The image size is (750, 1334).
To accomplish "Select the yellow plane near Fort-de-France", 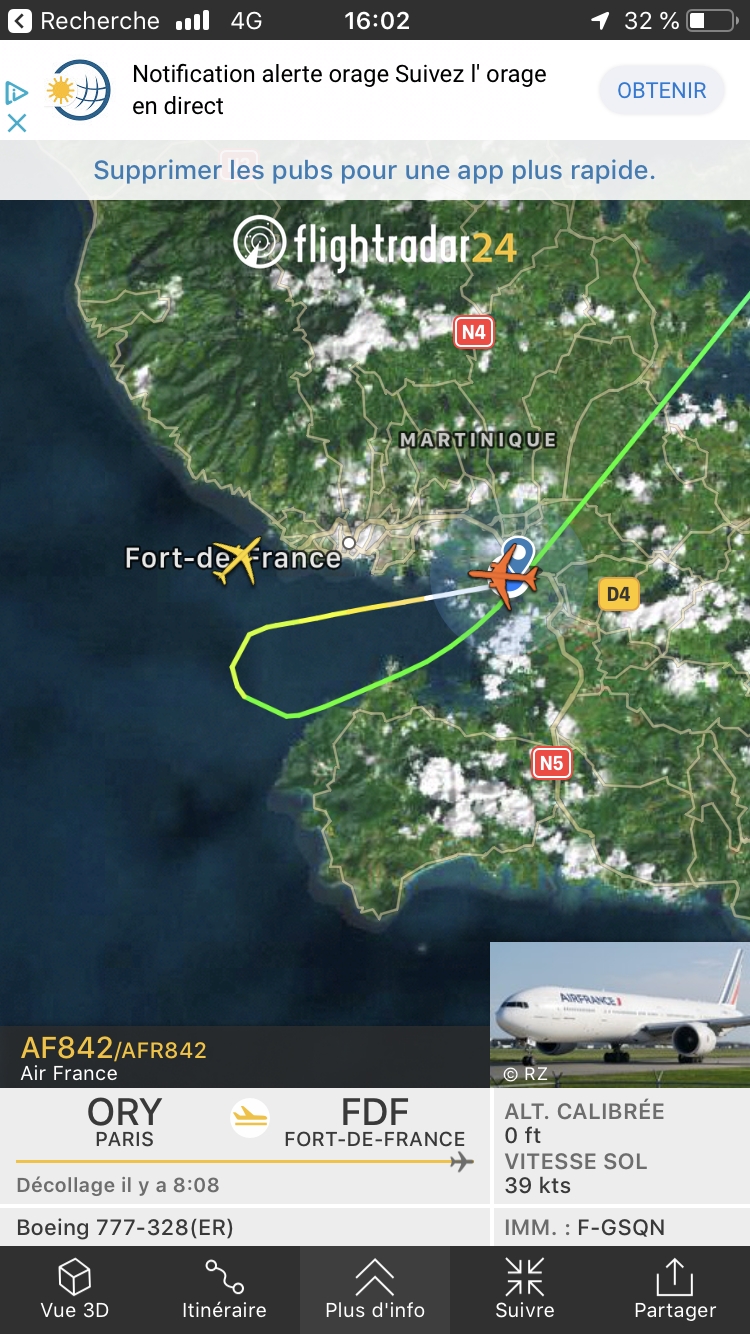I will tap(238, 561).
